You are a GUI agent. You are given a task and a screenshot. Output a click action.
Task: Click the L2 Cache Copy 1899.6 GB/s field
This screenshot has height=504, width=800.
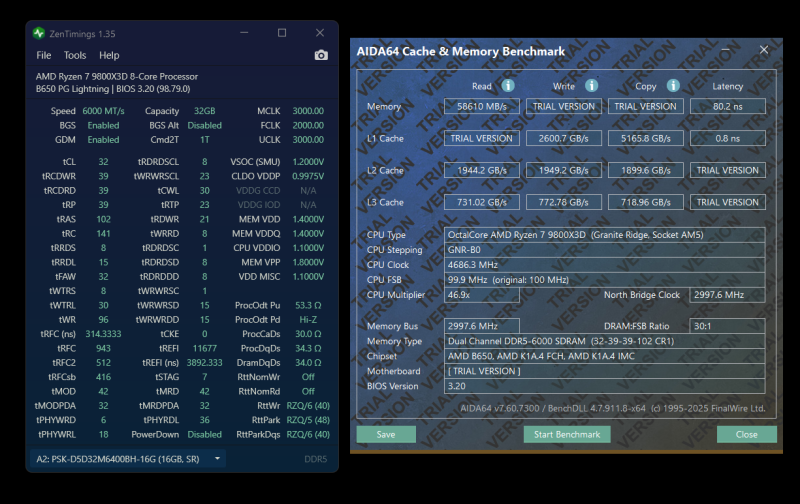(x=645, y=170)
